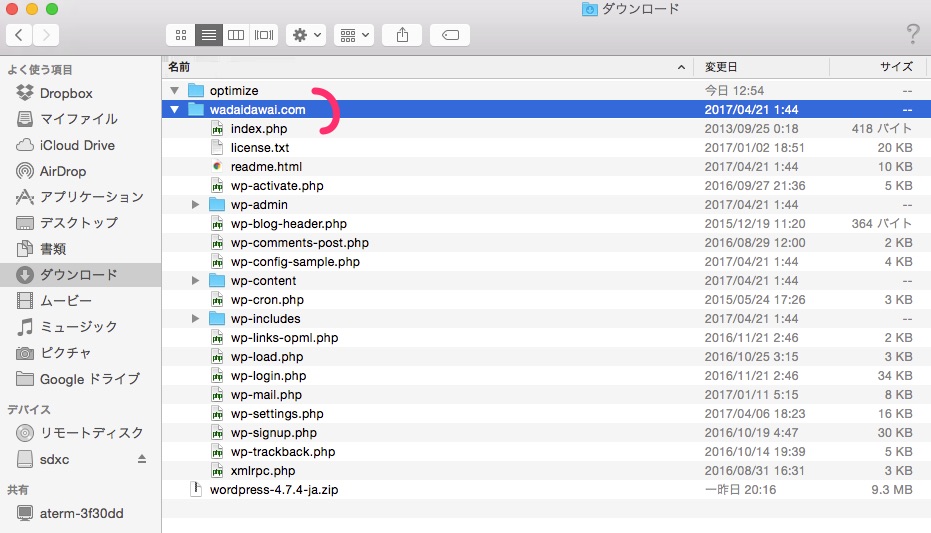Select the file wp-load.php

click(x=267, y=357)
